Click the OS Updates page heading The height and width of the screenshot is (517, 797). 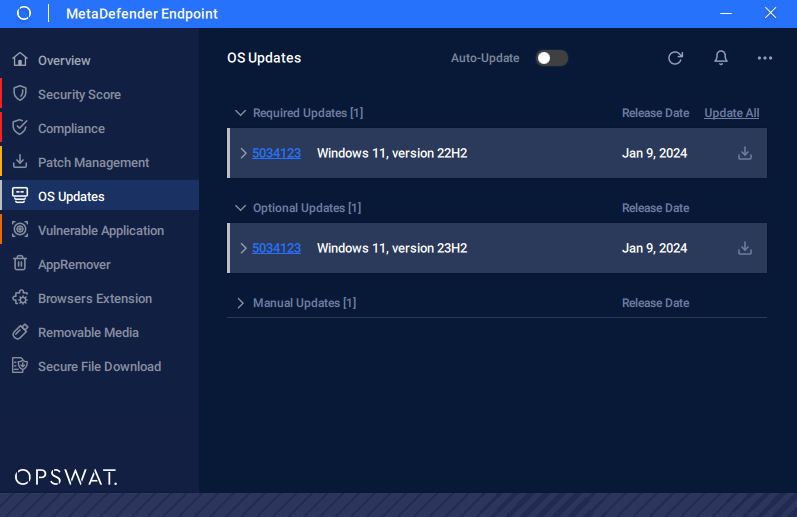pyautogui.click(x=264, y=58)
